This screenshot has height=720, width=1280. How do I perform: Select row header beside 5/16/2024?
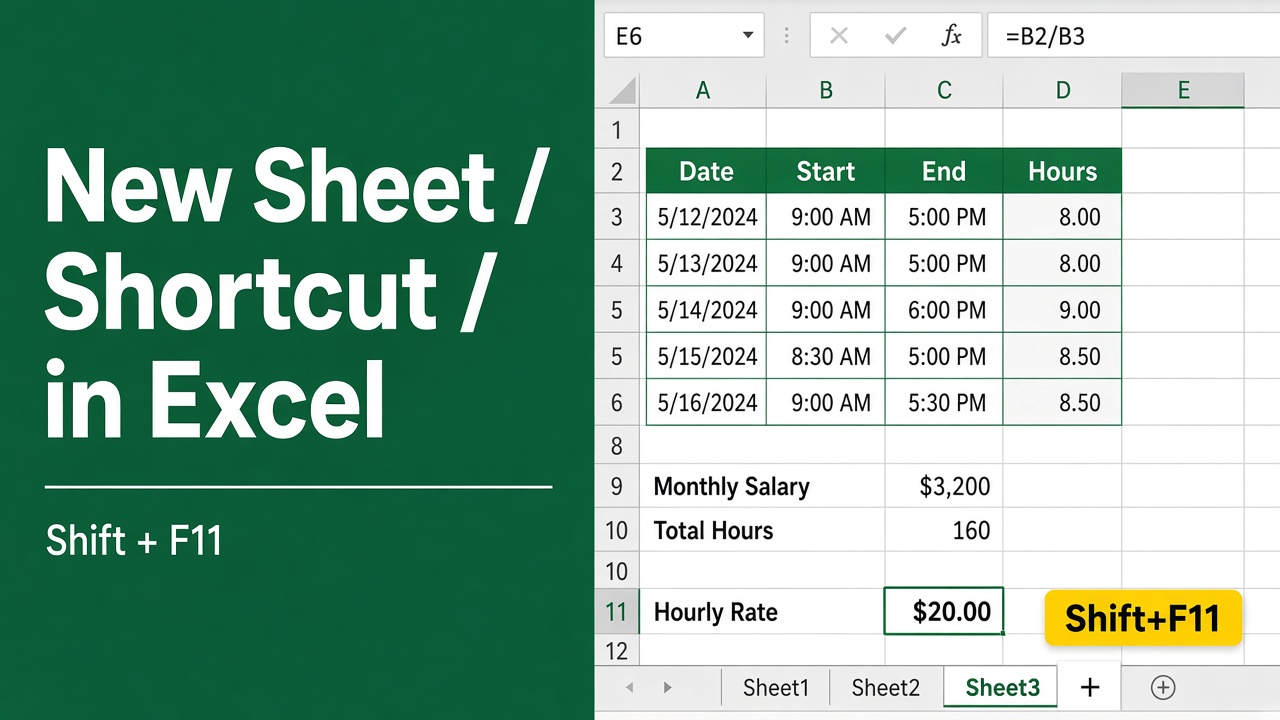617,403
